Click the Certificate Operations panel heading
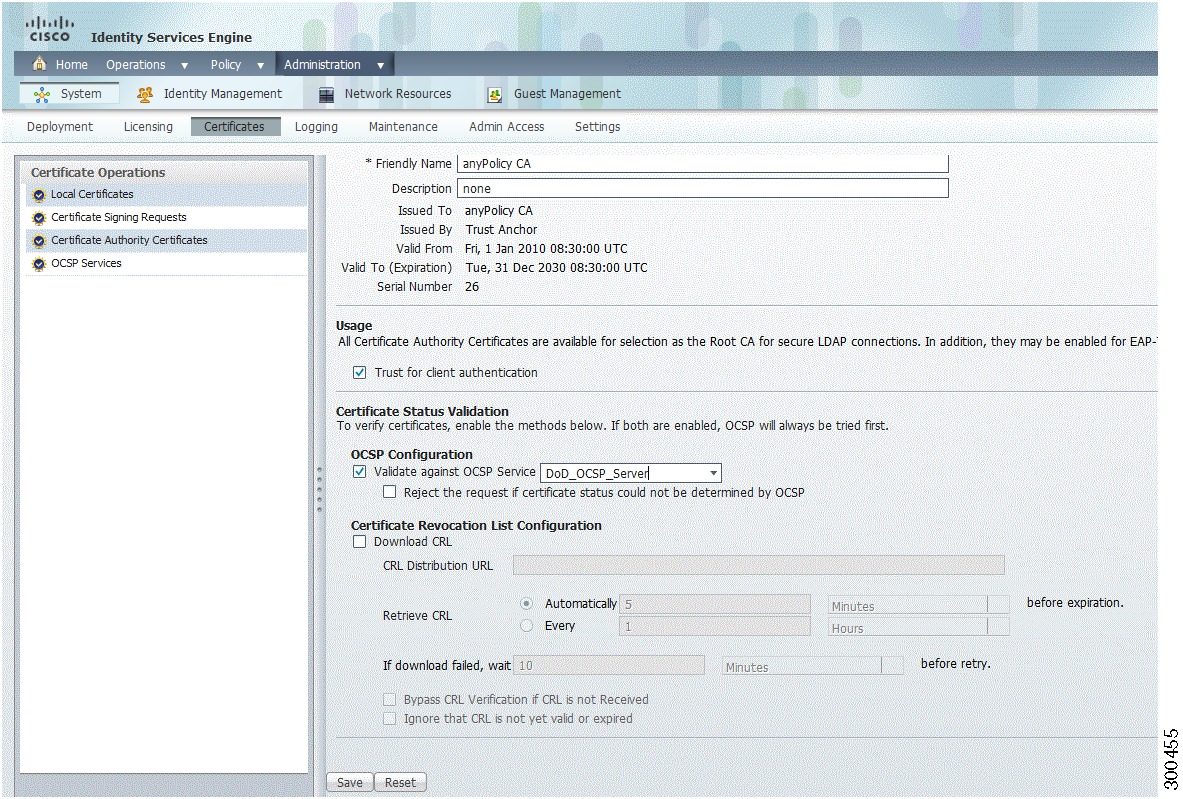Image resolution: width=1183 pixels, height=799 pixels. point(98,173)
